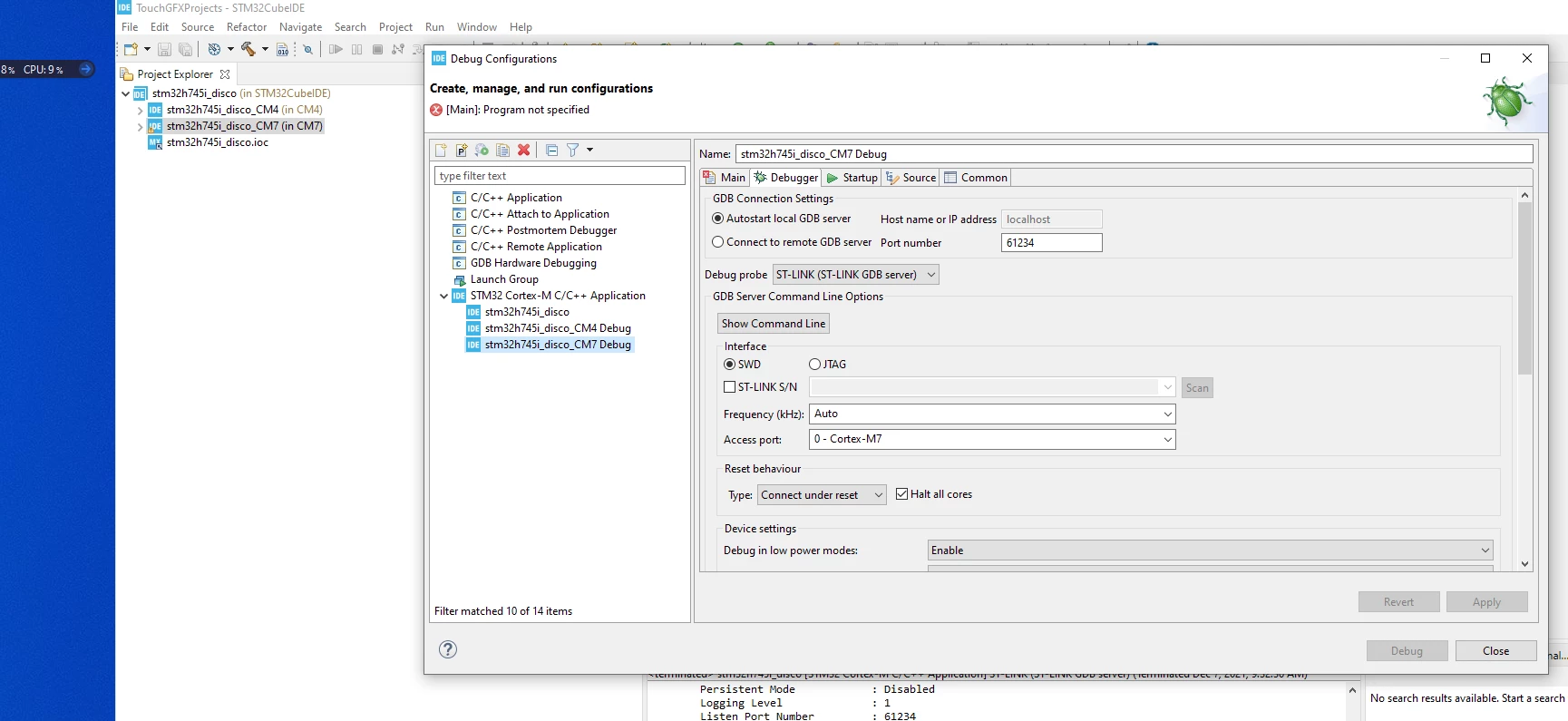Close the Project Explorer view tab
The image size is (1568, 721).
[x=225, y=74]
